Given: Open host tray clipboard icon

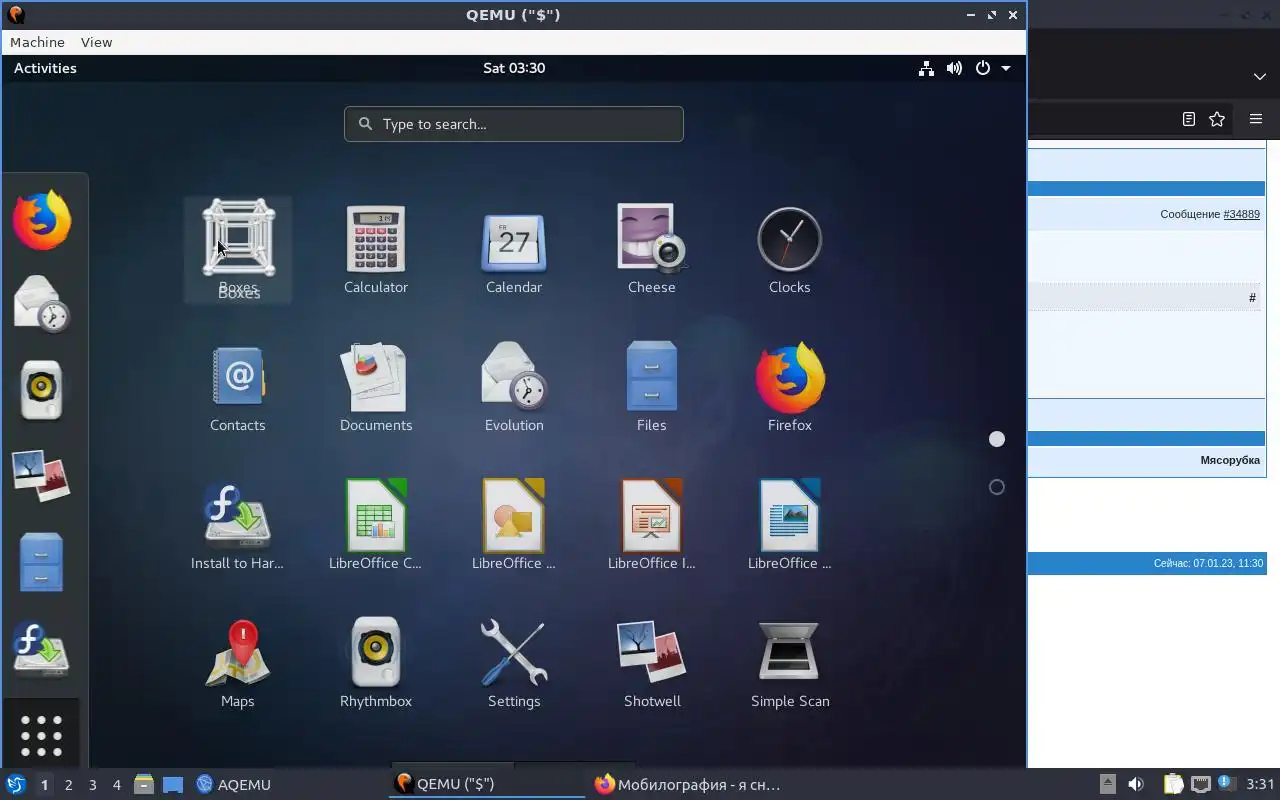Looking at the screenshot, I should click(x=1173, y=784).
